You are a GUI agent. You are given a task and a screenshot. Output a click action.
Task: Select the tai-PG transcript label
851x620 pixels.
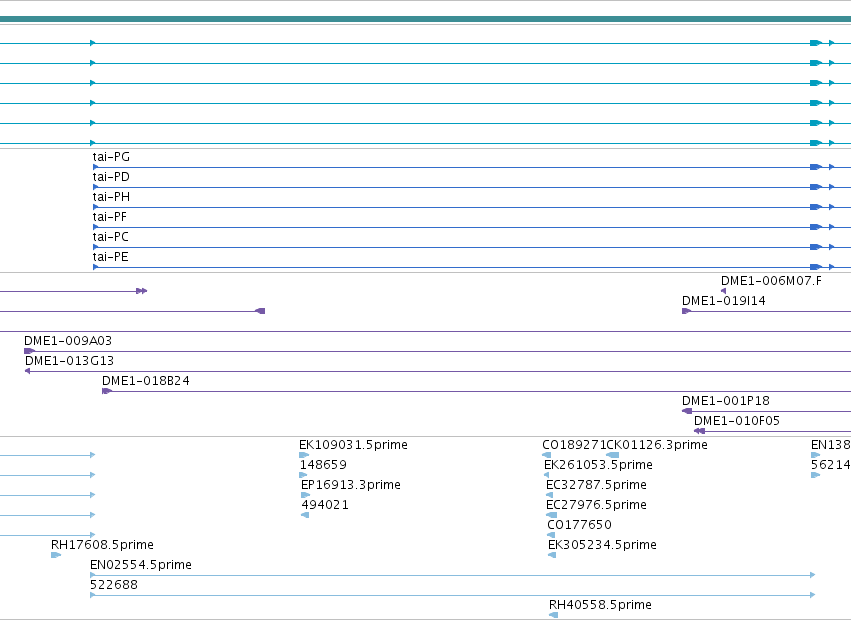(111, 157)
